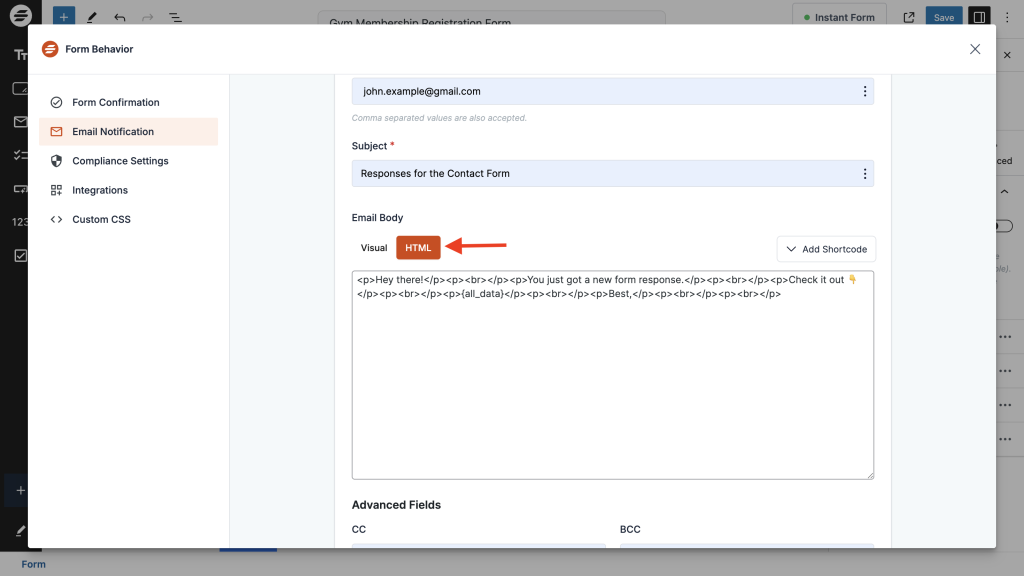Go to Integrations section

(100, 190)
